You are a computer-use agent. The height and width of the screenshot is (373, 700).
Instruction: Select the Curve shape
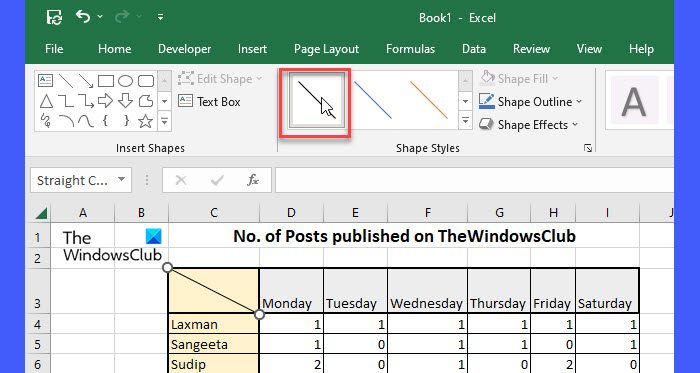[86, 121]
